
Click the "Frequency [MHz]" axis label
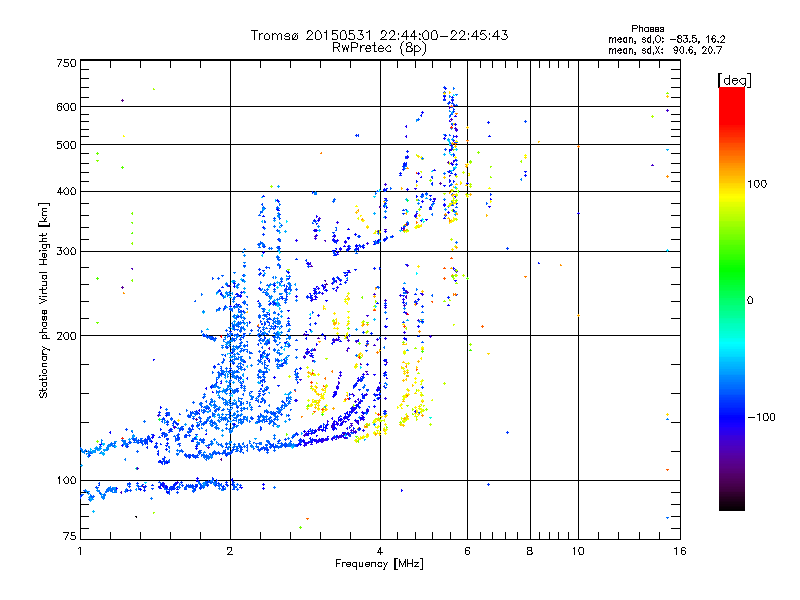click(x=379, y=564)
